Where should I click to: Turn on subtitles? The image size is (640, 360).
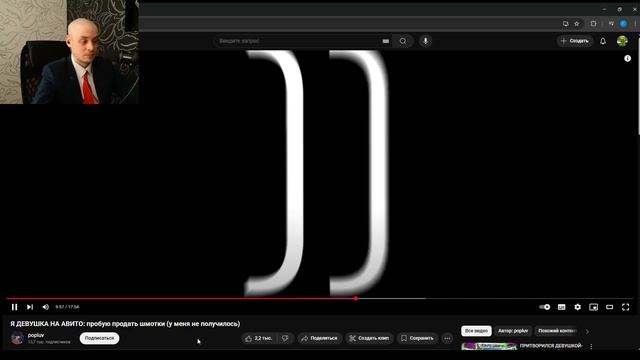[562, 307]
